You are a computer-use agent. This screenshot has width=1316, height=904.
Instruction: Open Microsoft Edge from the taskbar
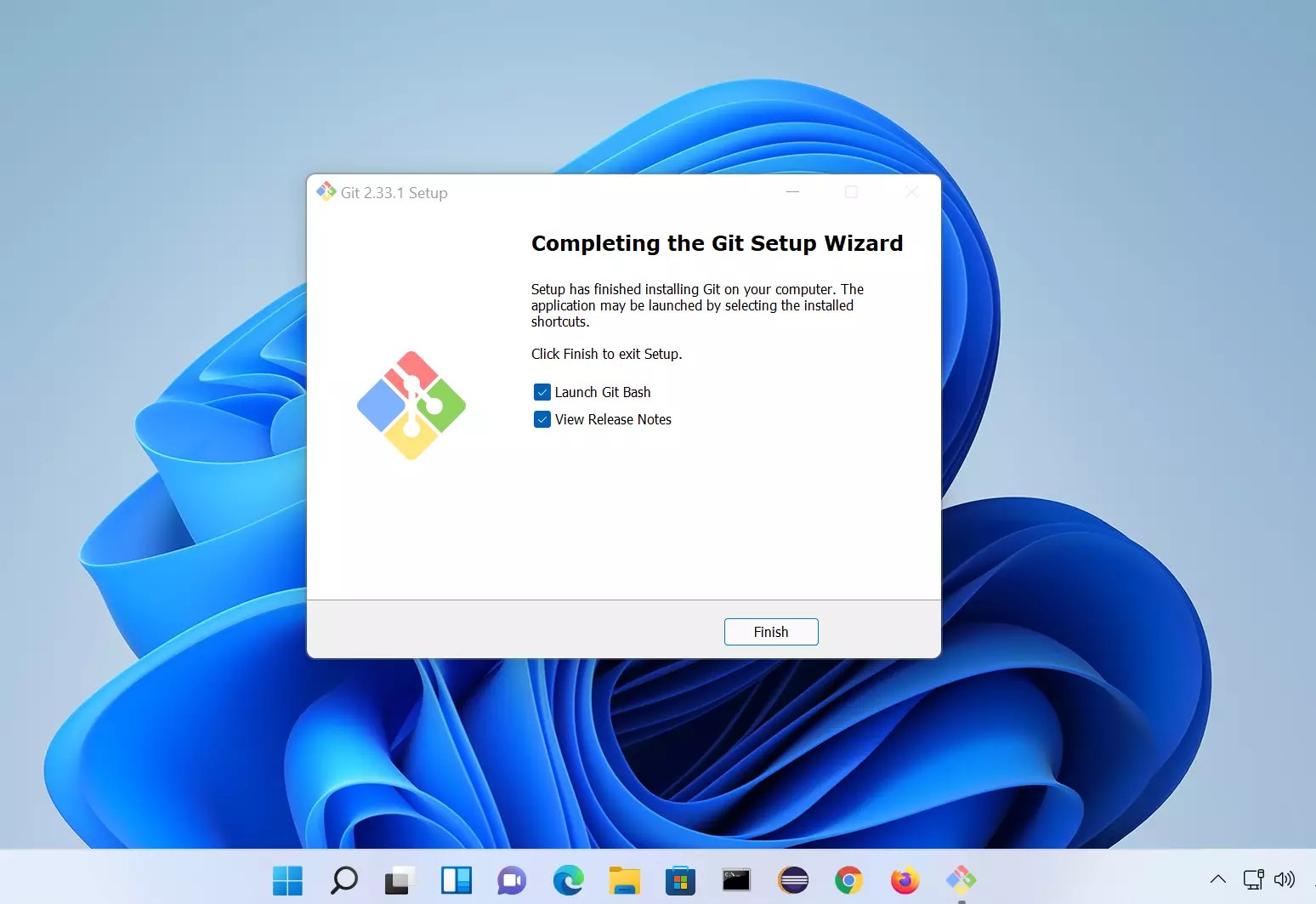[568, 880]
